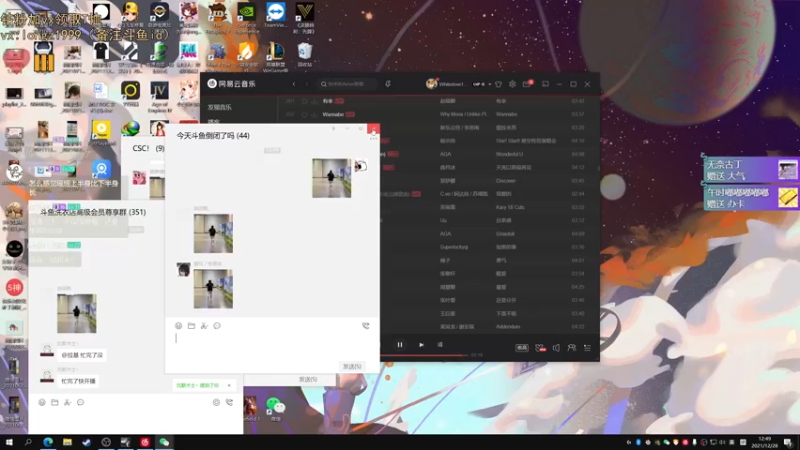Click the Discover album name
800x450 pixels.
[x=506, y=181]
